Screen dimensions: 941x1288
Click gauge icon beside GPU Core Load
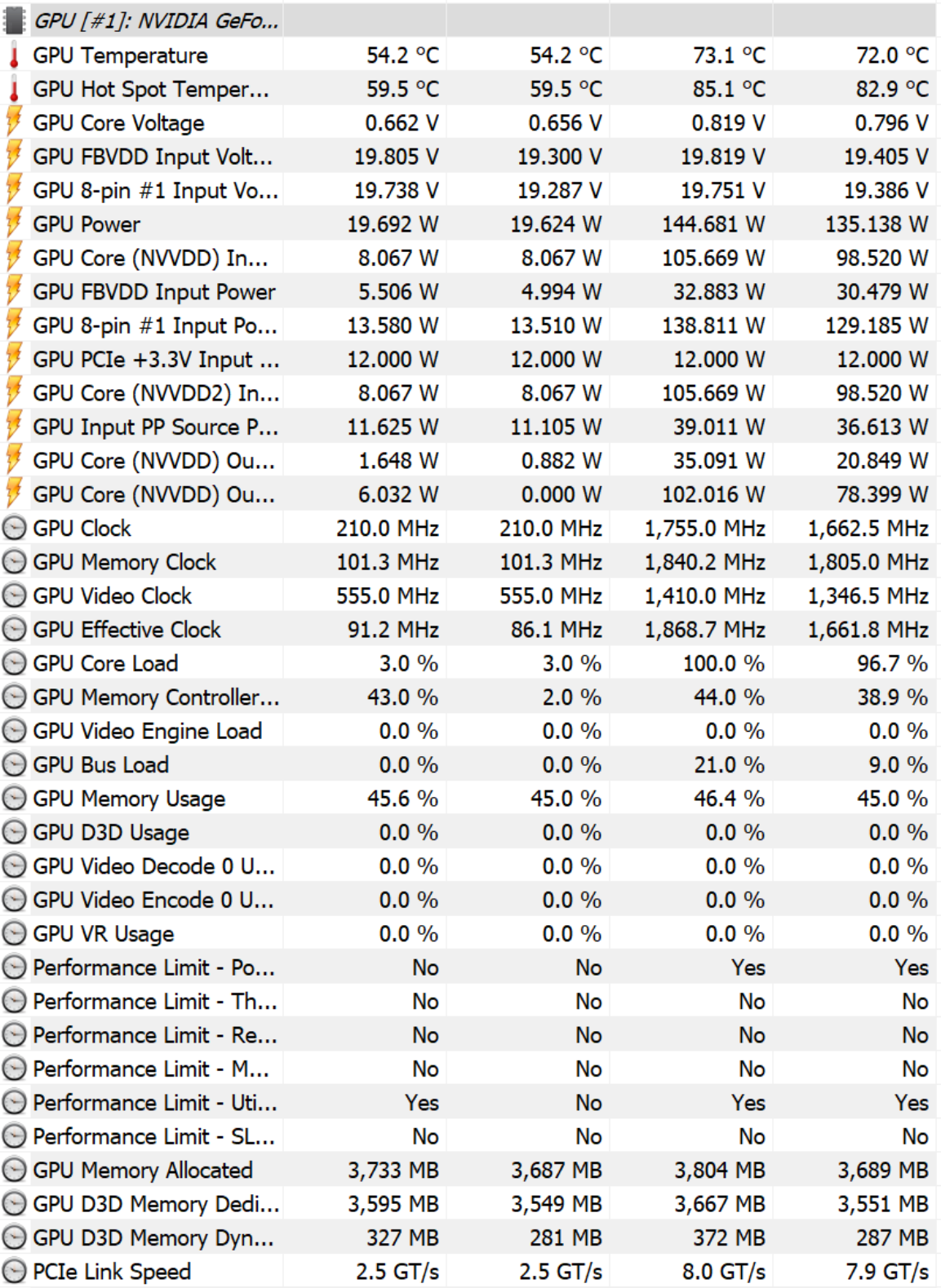coord(14,663)
